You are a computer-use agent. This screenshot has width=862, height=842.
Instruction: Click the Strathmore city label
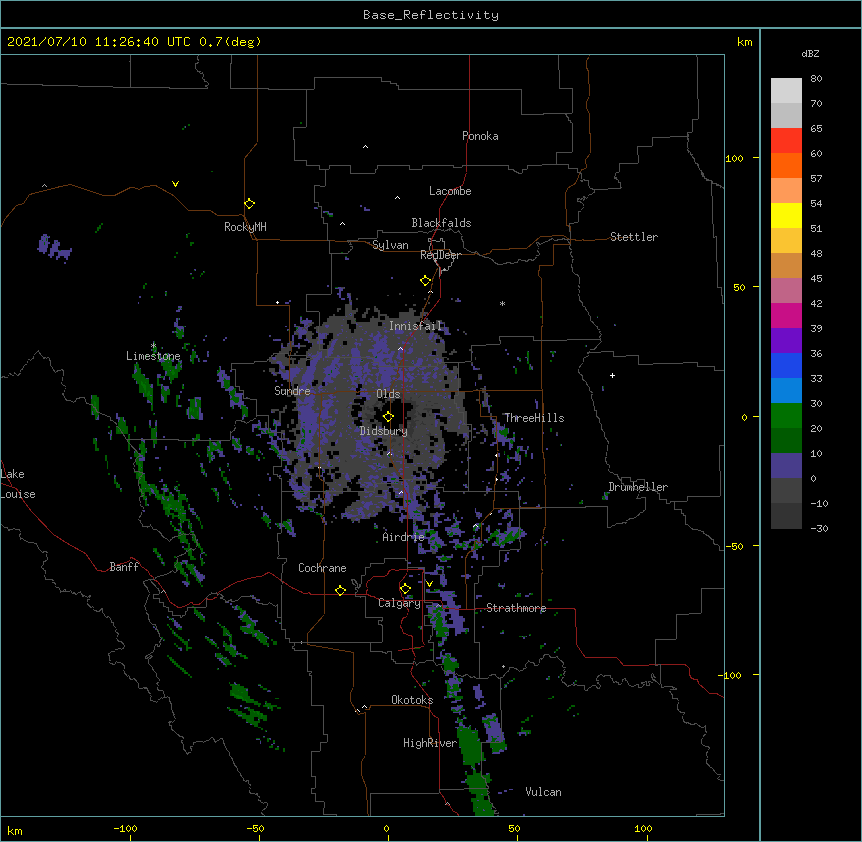pos(516,608)
